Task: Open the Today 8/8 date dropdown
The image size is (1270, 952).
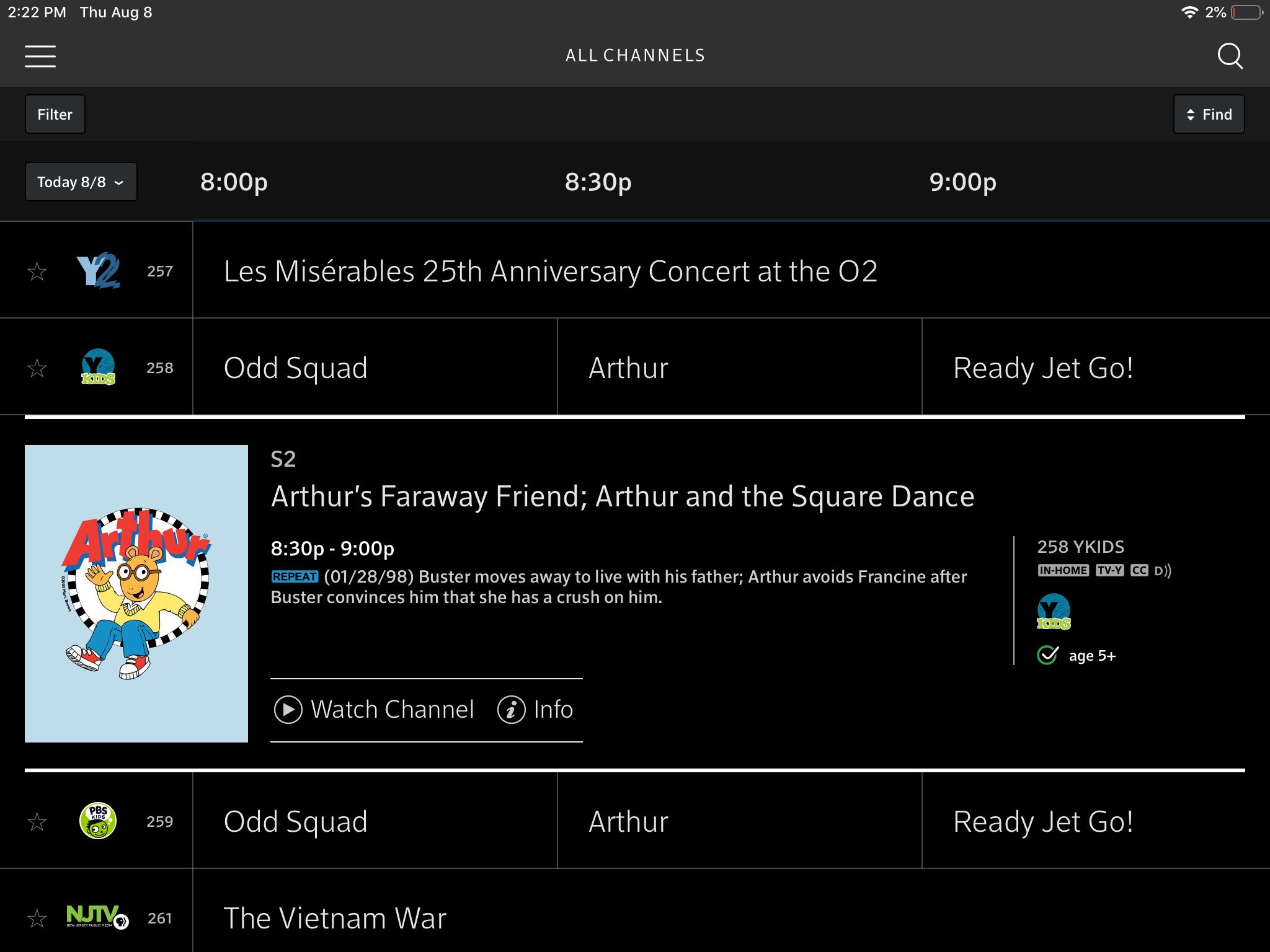Action: [81, 182]
